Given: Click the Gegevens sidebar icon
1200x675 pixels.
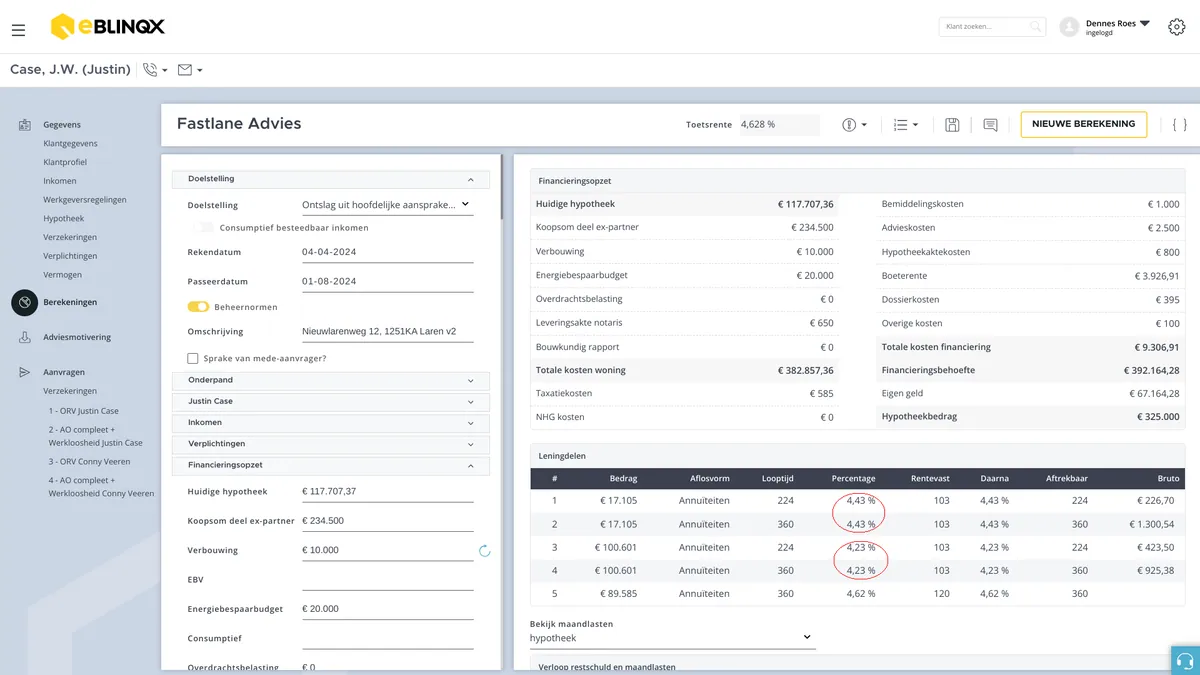Looking at the screenshot, I should pyautogui.click(x=24, y=125).
